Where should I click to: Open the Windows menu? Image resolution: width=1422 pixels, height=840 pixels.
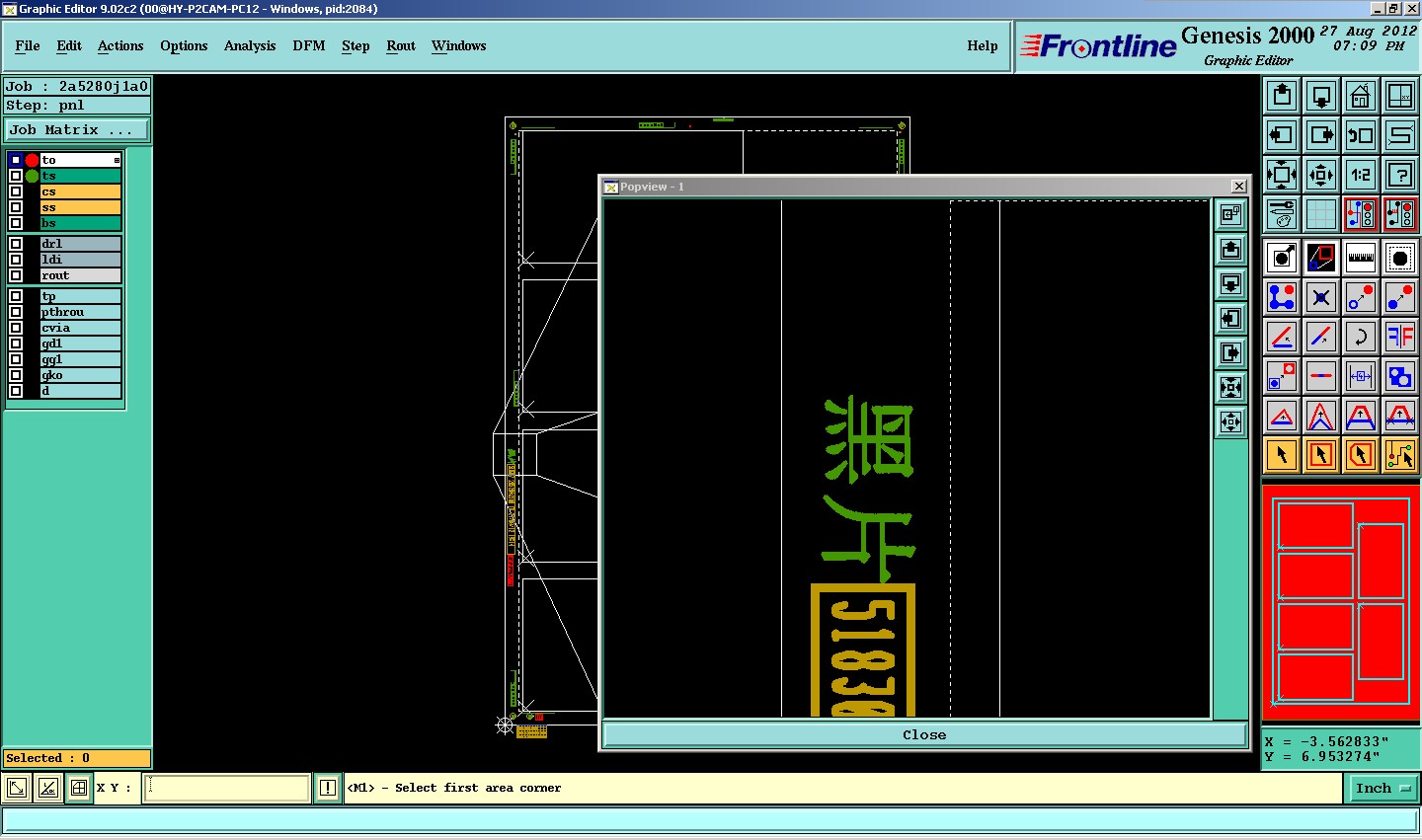point(459,45)
